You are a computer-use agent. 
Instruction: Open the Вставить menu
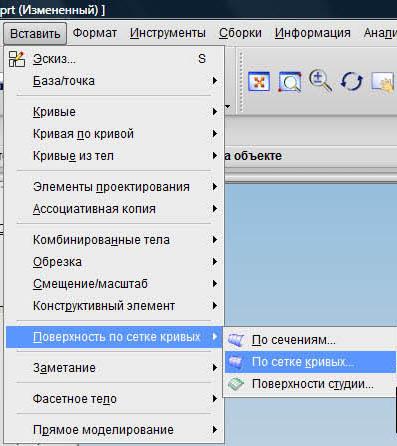click(35, 33)
